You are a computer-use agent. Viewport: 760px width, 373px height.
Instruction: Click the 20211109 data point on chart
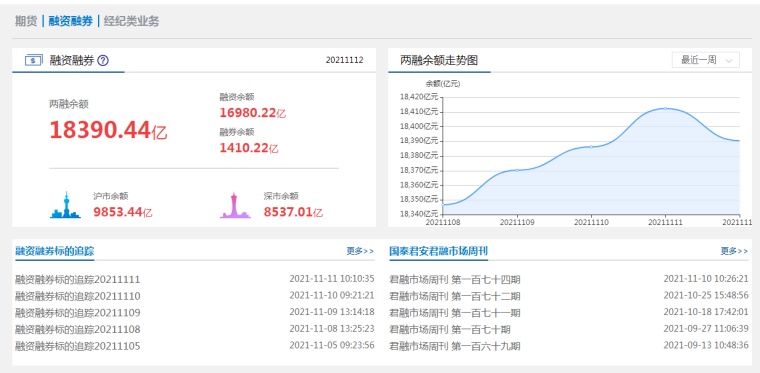click(517, 170)
